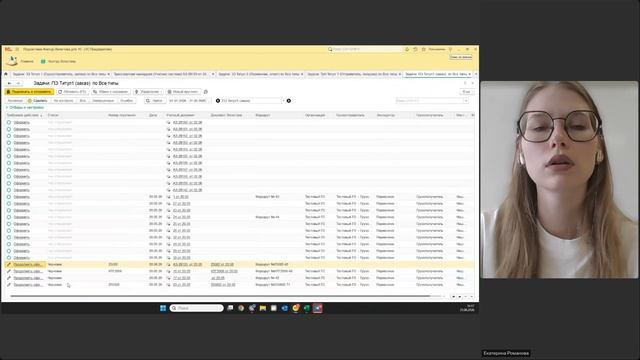Open Task View on the taskbar
This screenshot has width=640, height=360.
click(230, 308)
